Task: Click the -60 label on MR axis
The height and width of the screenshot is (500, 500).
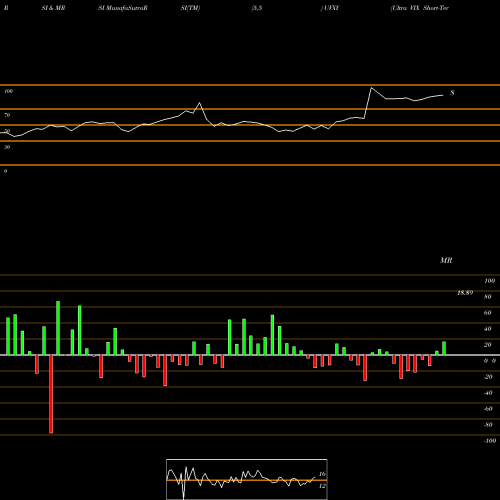Action: (x=488, y=409)
